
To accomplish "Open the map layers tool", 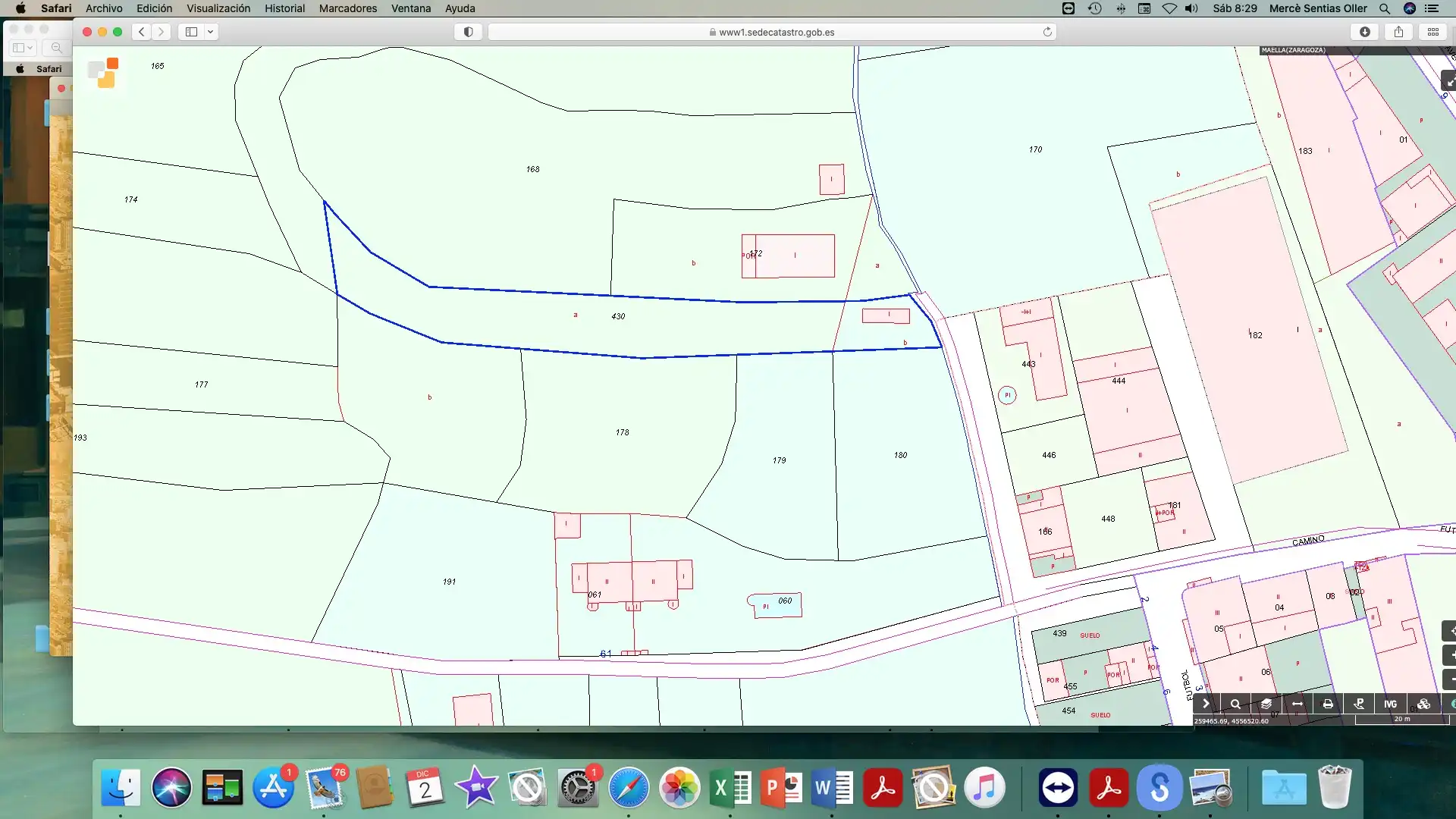I will 1266,704.
